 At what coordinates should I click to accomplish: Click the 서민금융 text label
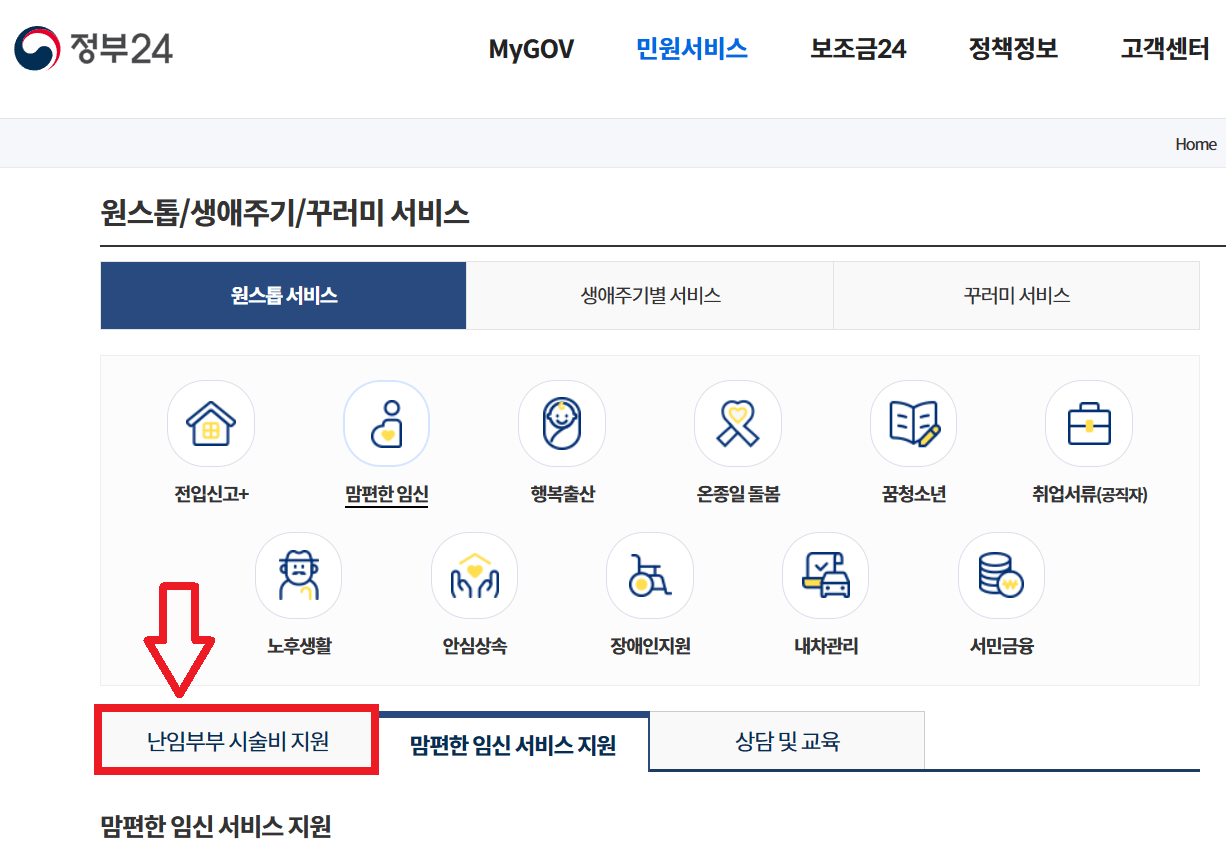(1001, 646)
